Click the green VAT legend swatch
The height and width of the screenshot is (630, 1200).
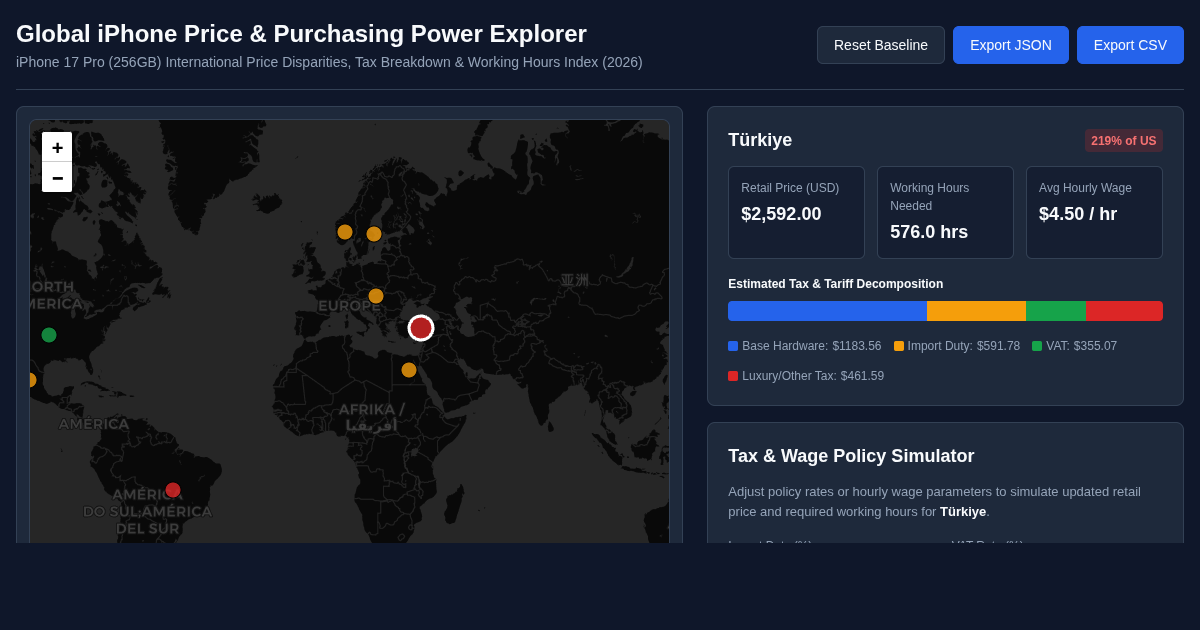pyautogui.click(x=1037, y=346)
